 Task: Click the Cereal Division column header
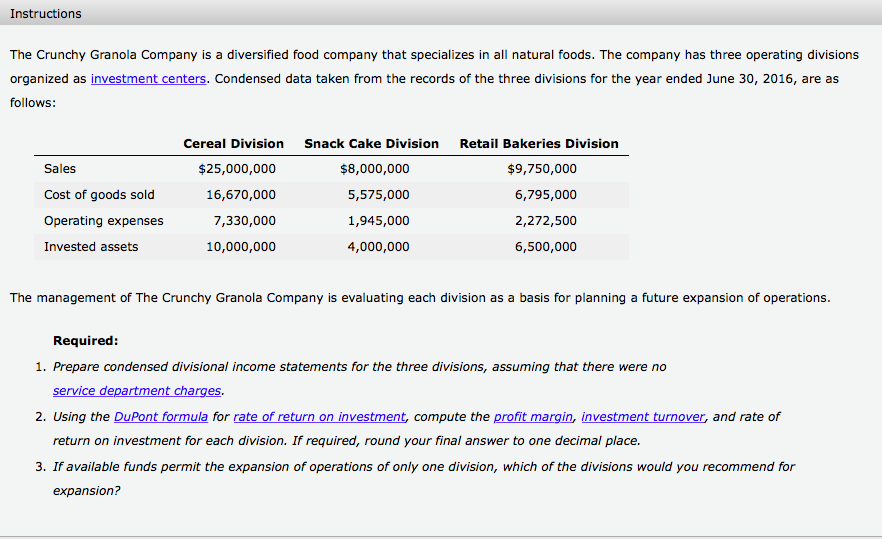pyautogui.click(x=233, y=143)
